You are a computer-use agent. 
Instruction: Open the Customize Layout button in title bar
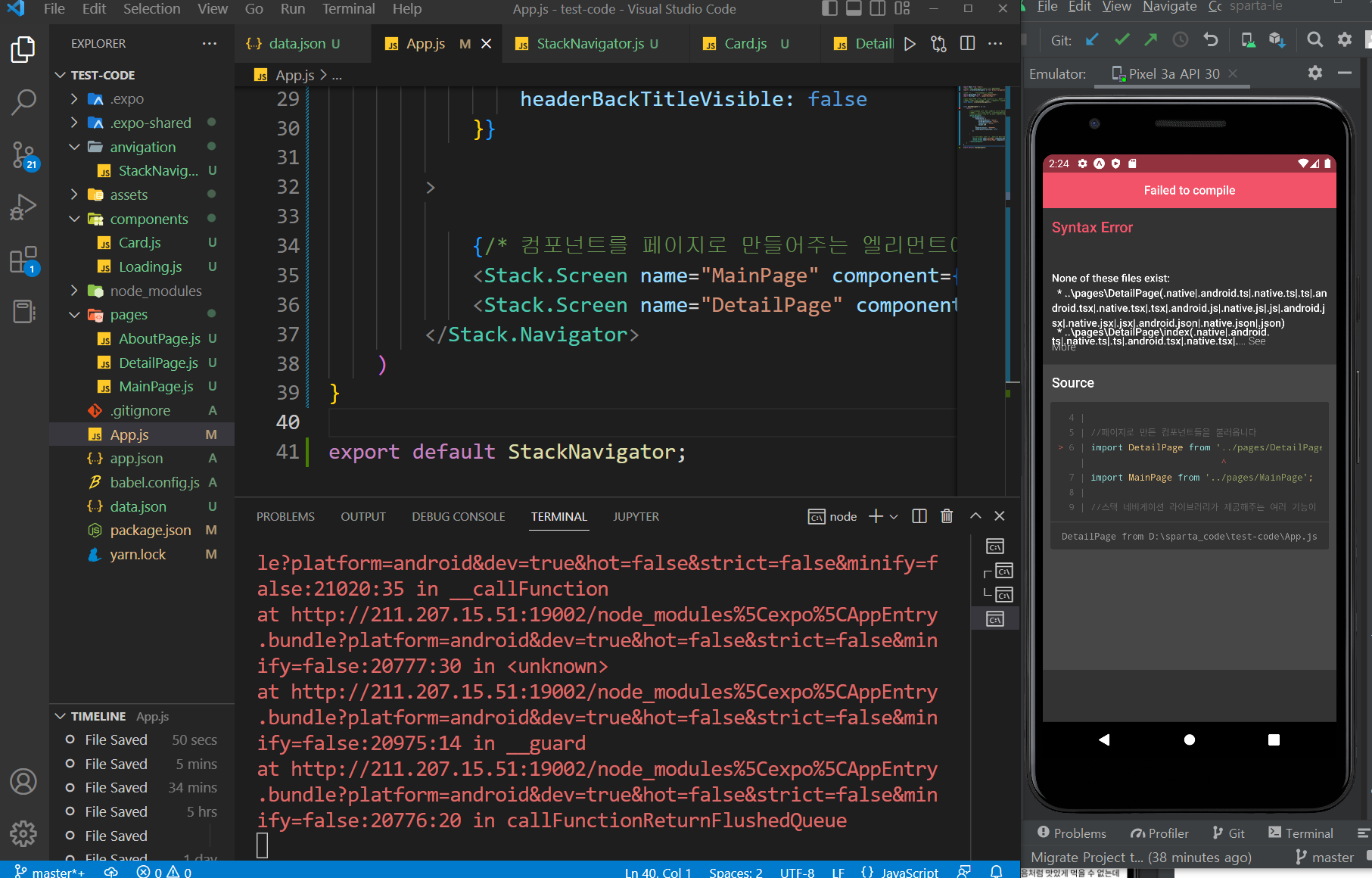(902, 9)
